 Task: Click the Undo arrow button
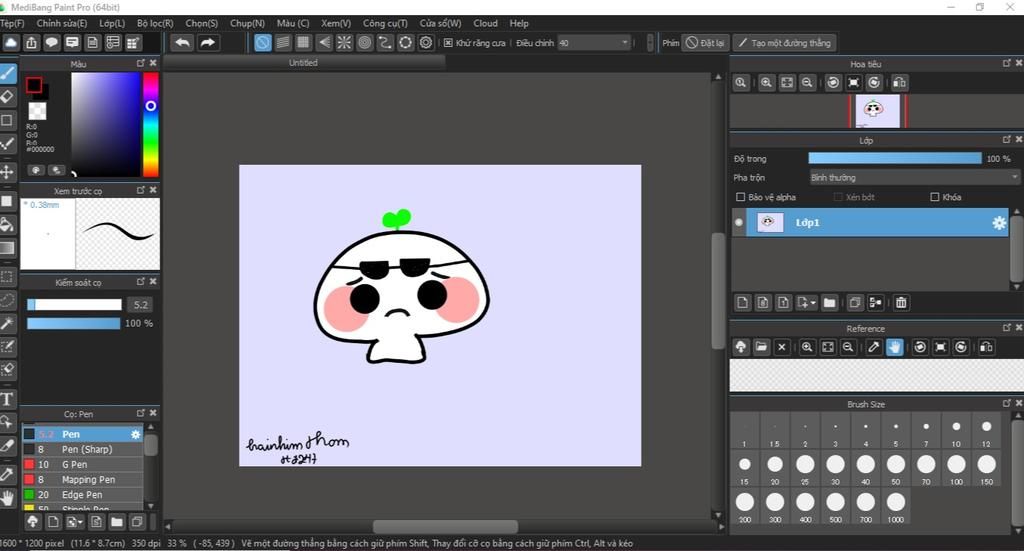(x=182, y=42)
